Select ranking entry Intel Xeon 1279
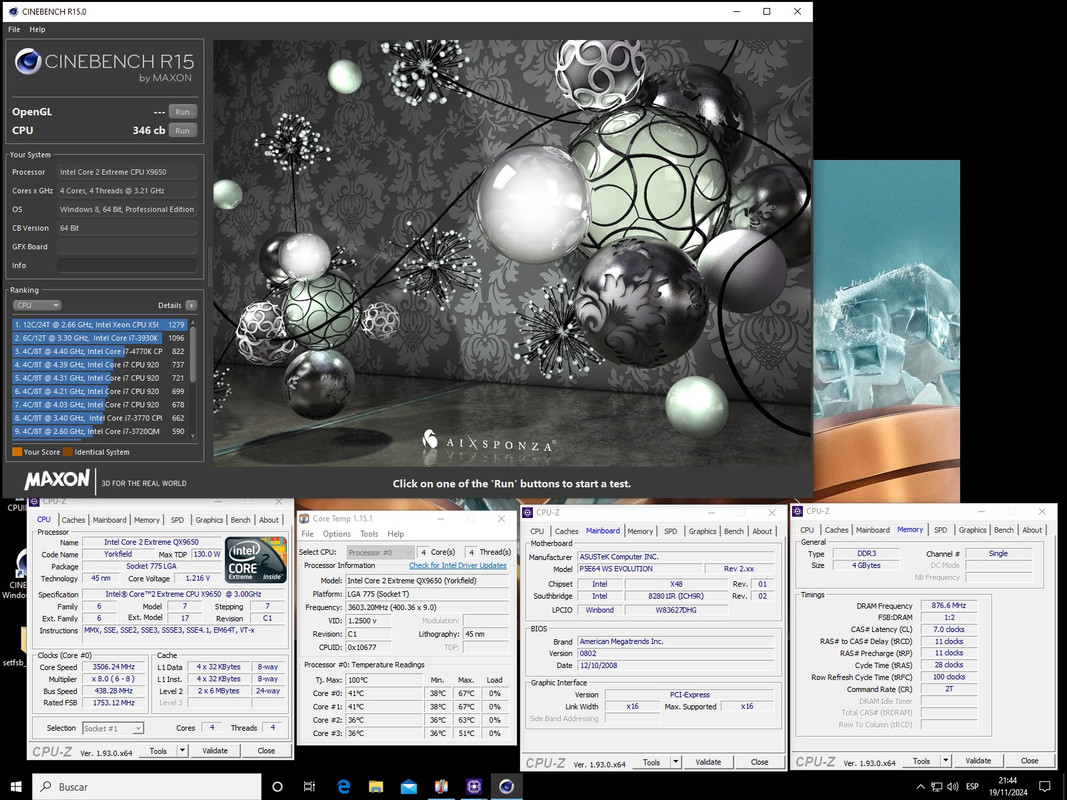This screenshot has height=800, width=1067. coord(99,324)
